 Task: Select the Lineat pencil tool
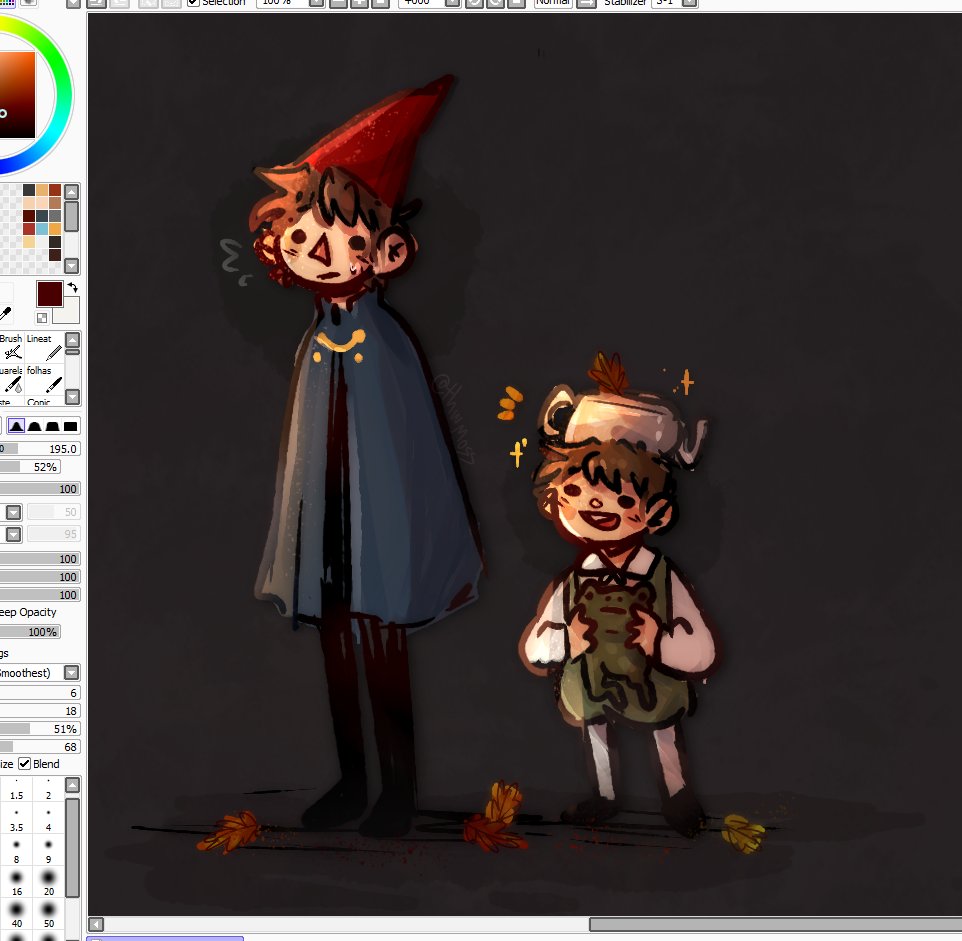[44, 347]
